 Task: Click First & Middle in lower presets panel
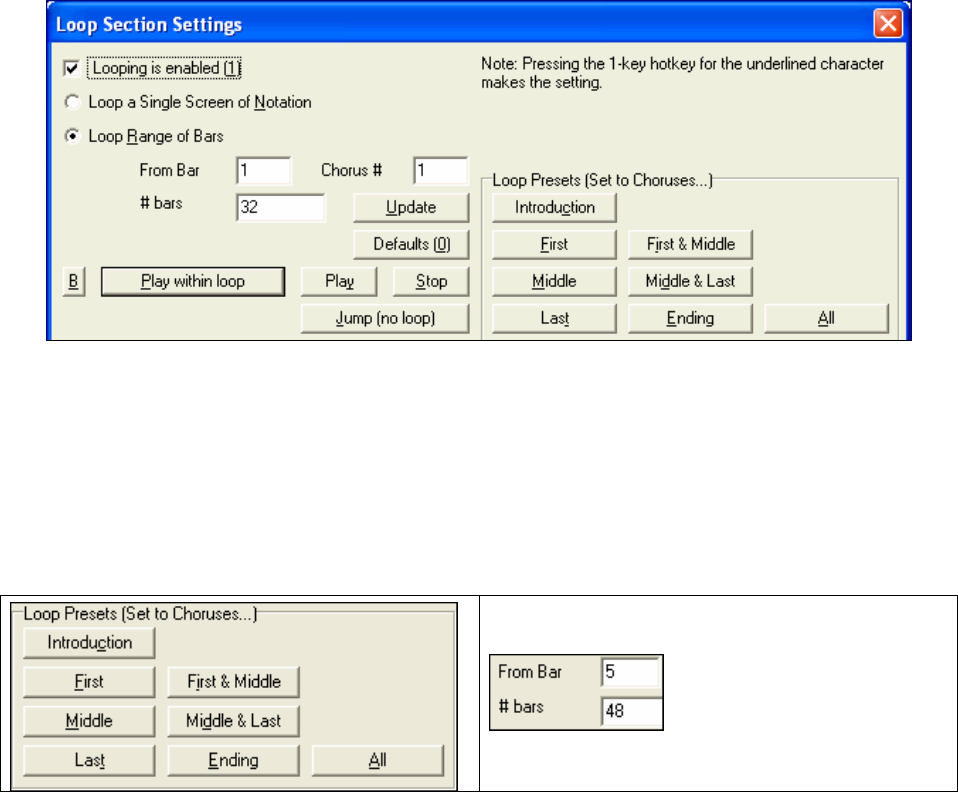233,682
